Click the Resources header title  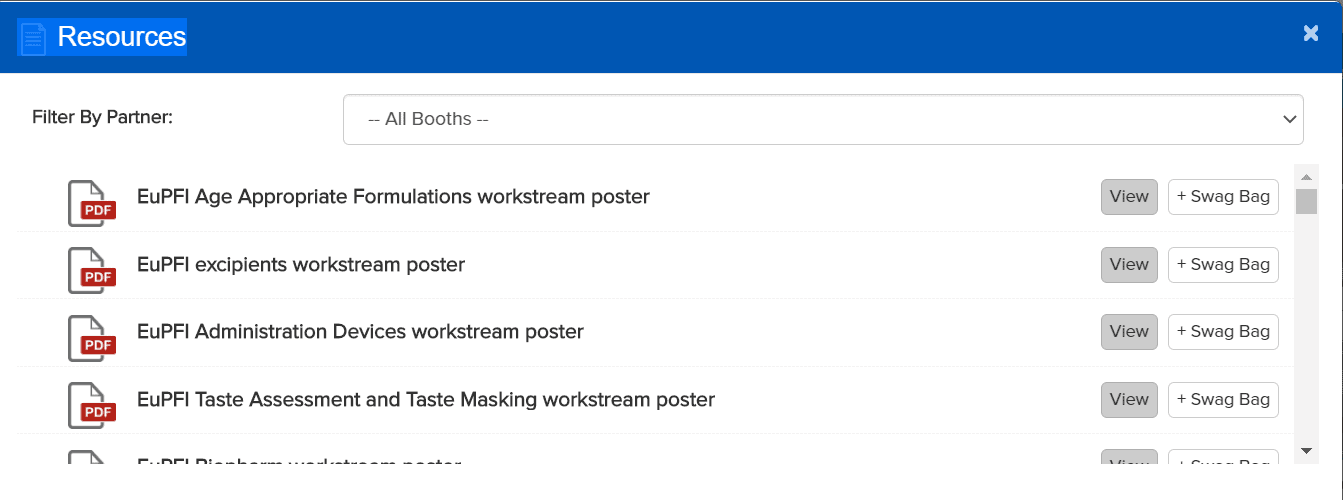pos(122,37)
